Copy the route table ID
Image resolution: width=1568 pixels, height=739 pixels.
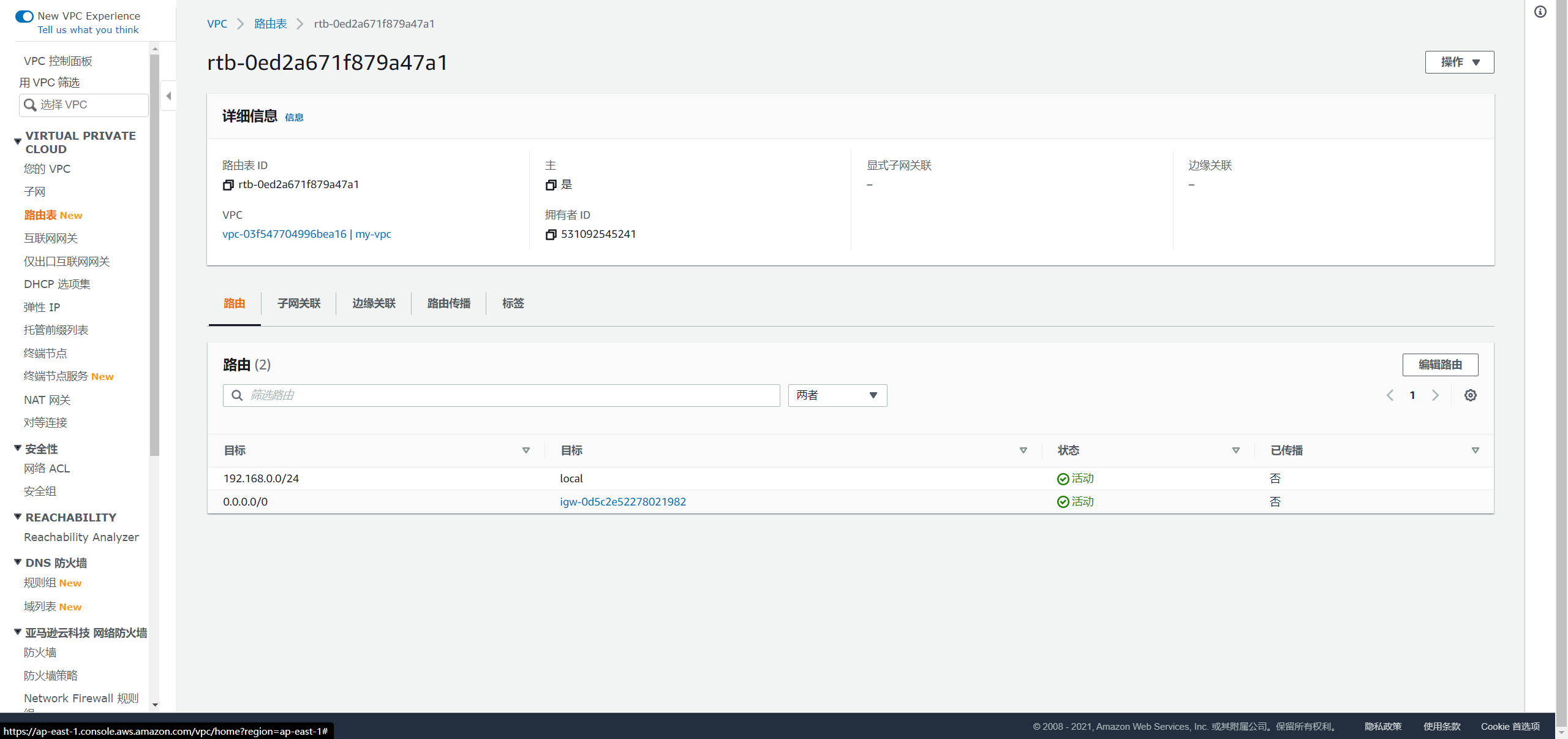click(x=228, y=185)
